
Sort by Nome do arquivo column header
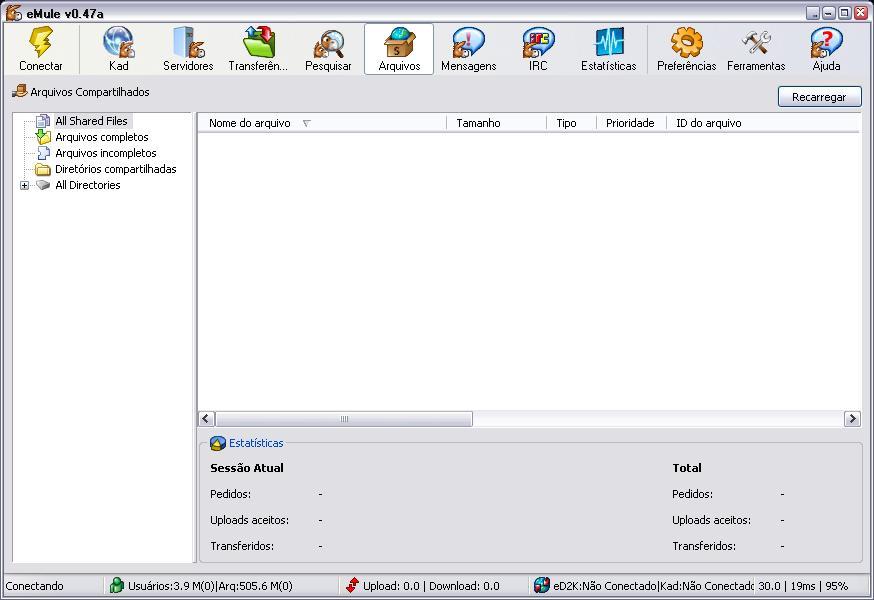pyautogui.click(x=322, y=123)
